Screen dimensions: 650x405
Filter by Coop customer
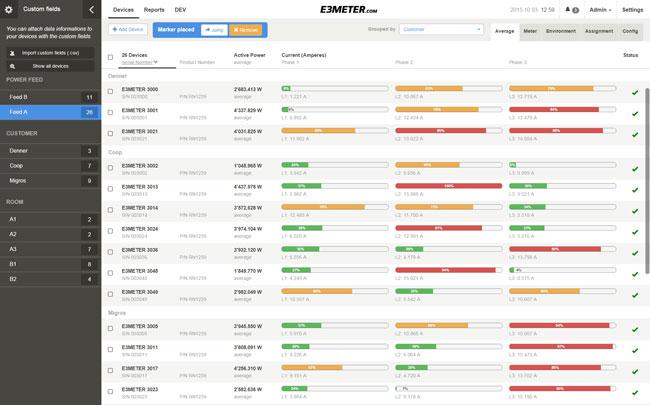click(x=50, y=166)
